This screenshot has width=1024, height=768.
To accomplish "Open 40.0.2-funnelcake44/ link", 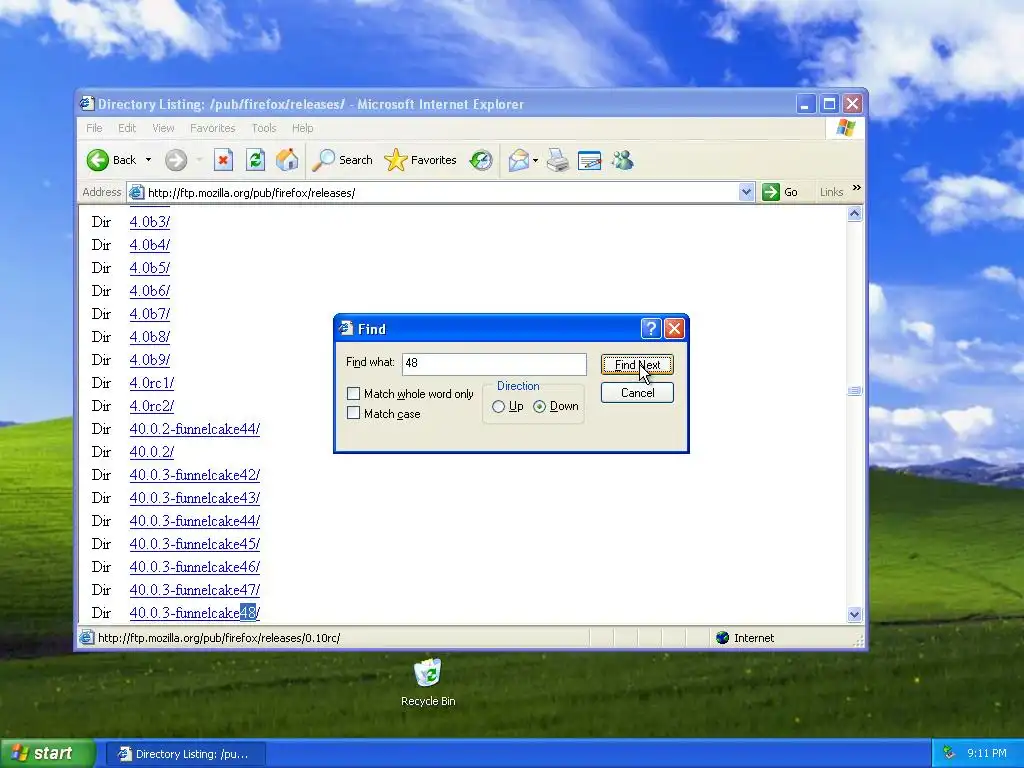I will point(195,429).
